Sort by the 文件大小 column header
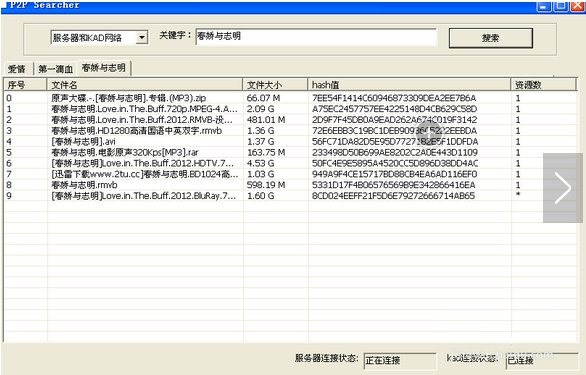Viewport: 586px width, 375px height. [x=275, y=85]
